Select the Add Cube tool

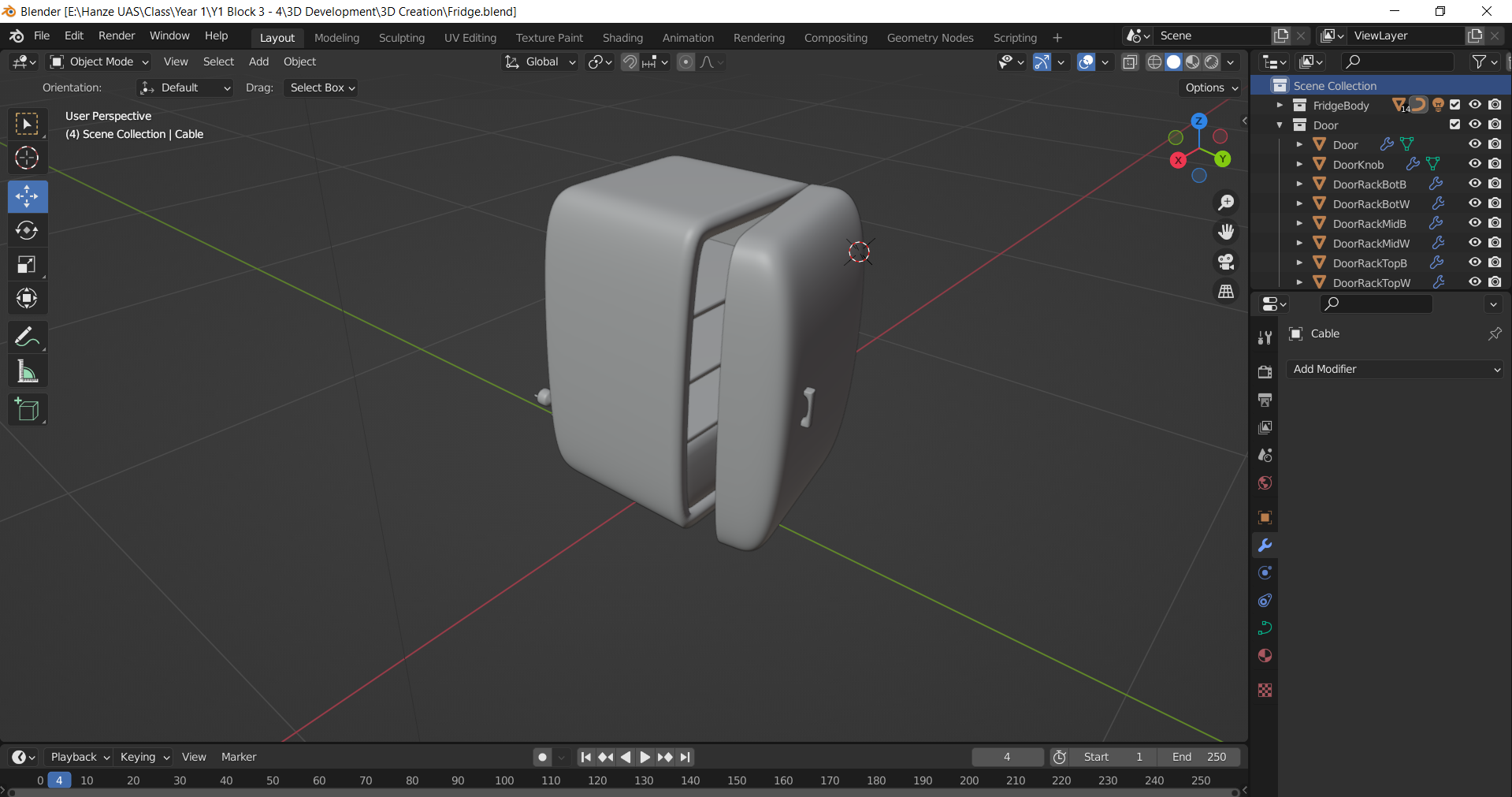coord(28,410)
